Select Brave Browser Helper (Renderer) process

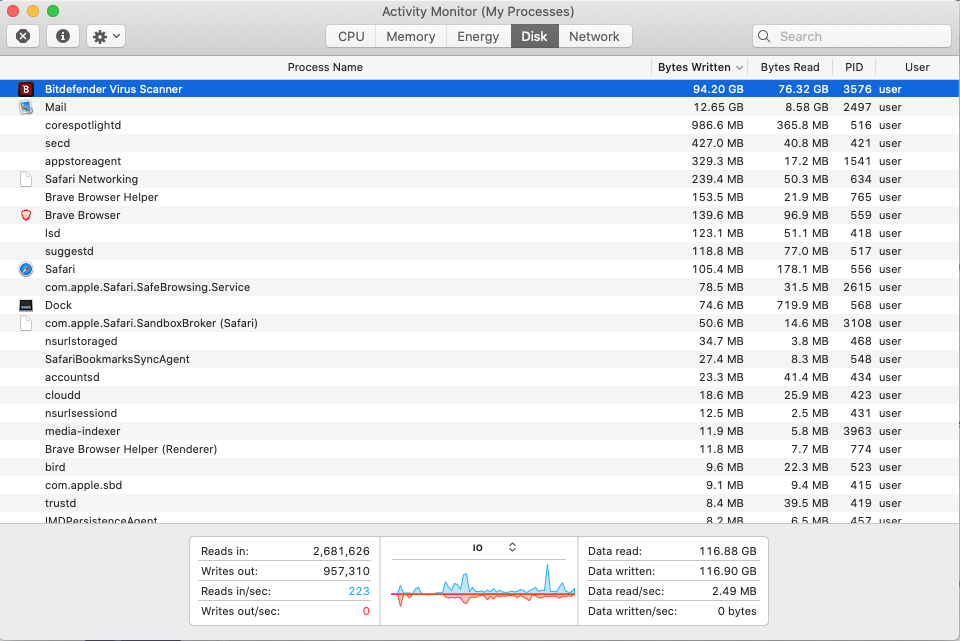pyautogui.click(x=131, y=449)
